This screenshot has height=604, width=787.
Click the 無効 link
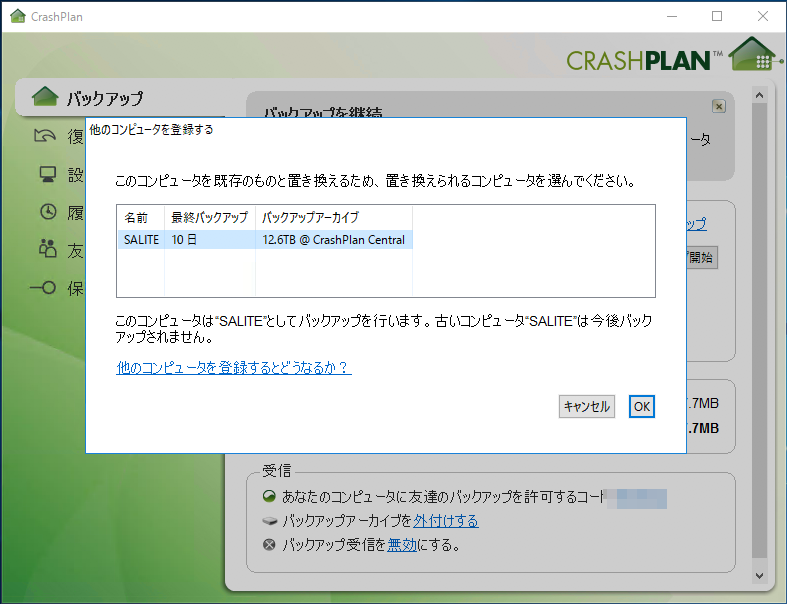pos(402,545)
